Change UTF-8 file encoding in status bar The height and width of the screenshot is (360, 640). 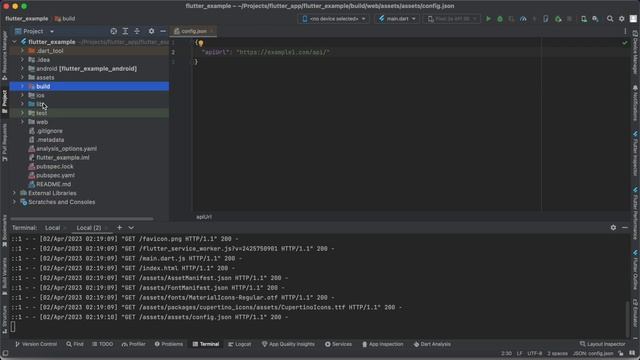coord(534,353)
